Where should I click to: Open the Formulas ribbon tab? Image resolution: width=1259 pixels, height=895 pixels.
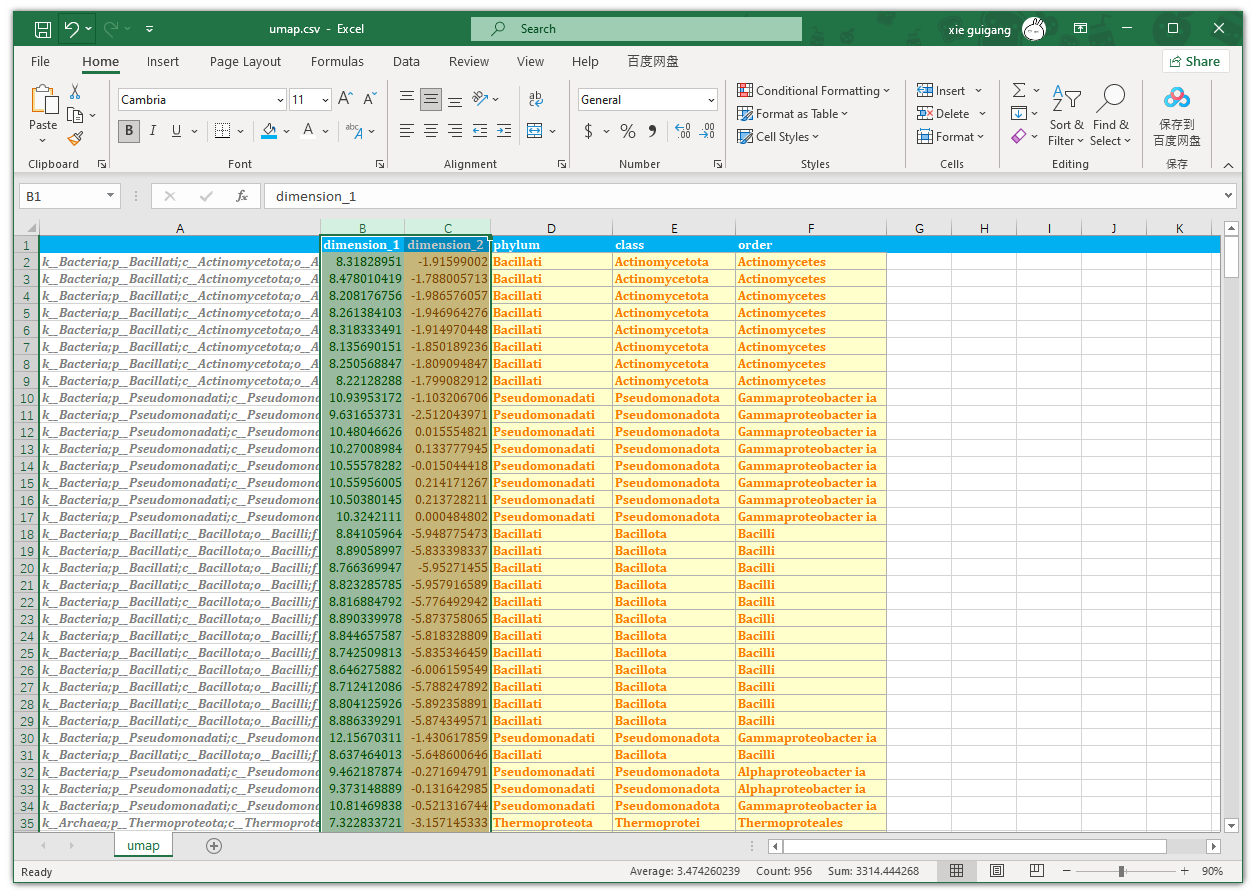coord(337,61)
